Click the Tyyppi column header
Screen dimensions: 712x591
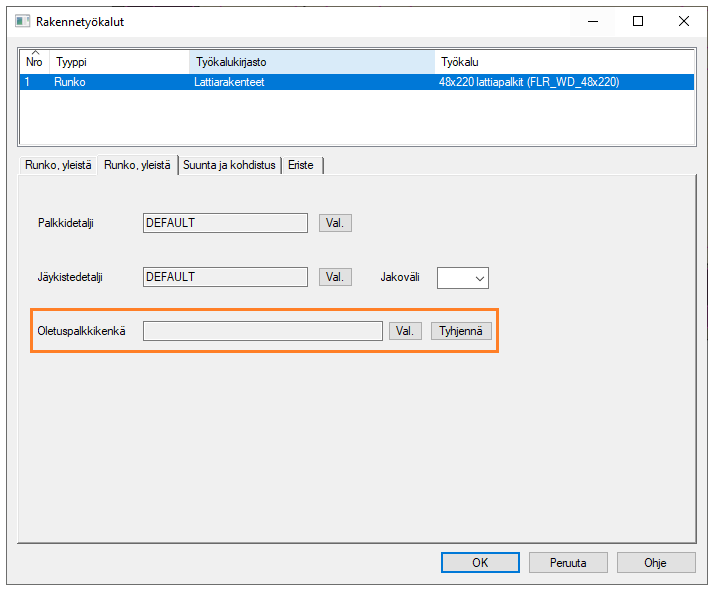tap(118, 62)
